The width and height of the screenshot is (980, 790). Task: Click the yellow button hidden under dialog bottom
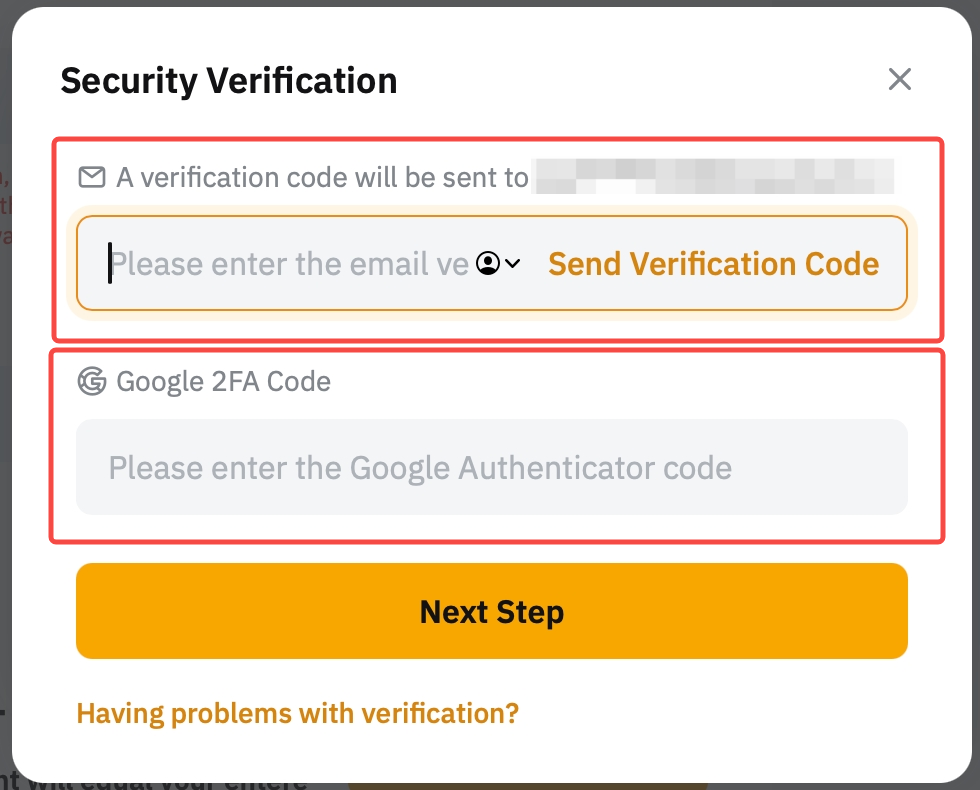pos(528,785)
